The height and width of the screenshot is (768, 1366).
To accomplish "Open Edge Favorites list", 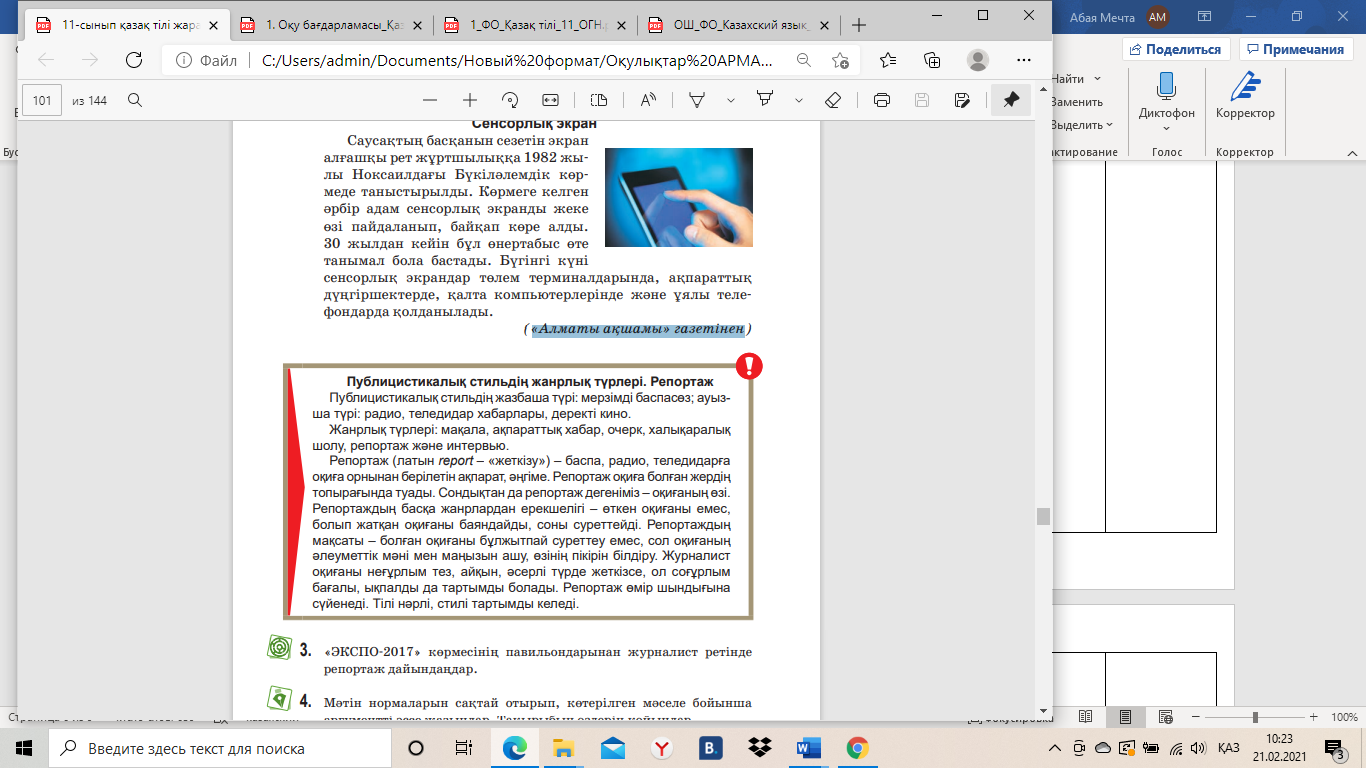I will (x=888, y=60).
